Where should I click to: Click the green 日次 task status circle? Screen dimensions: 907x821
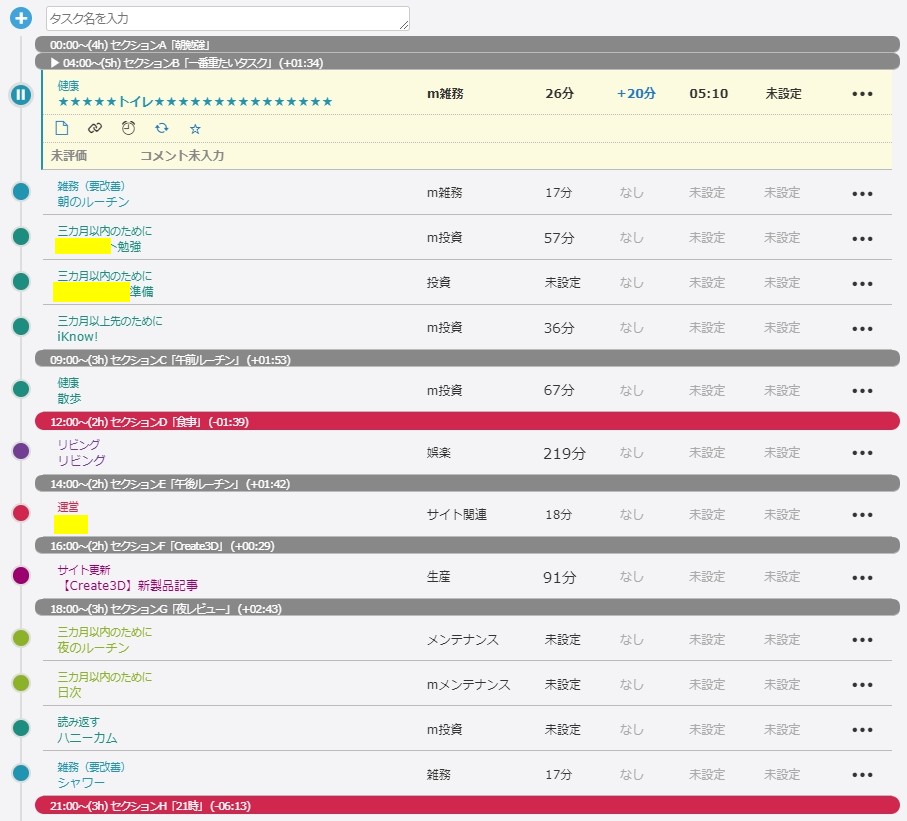(x=21, y=683)
